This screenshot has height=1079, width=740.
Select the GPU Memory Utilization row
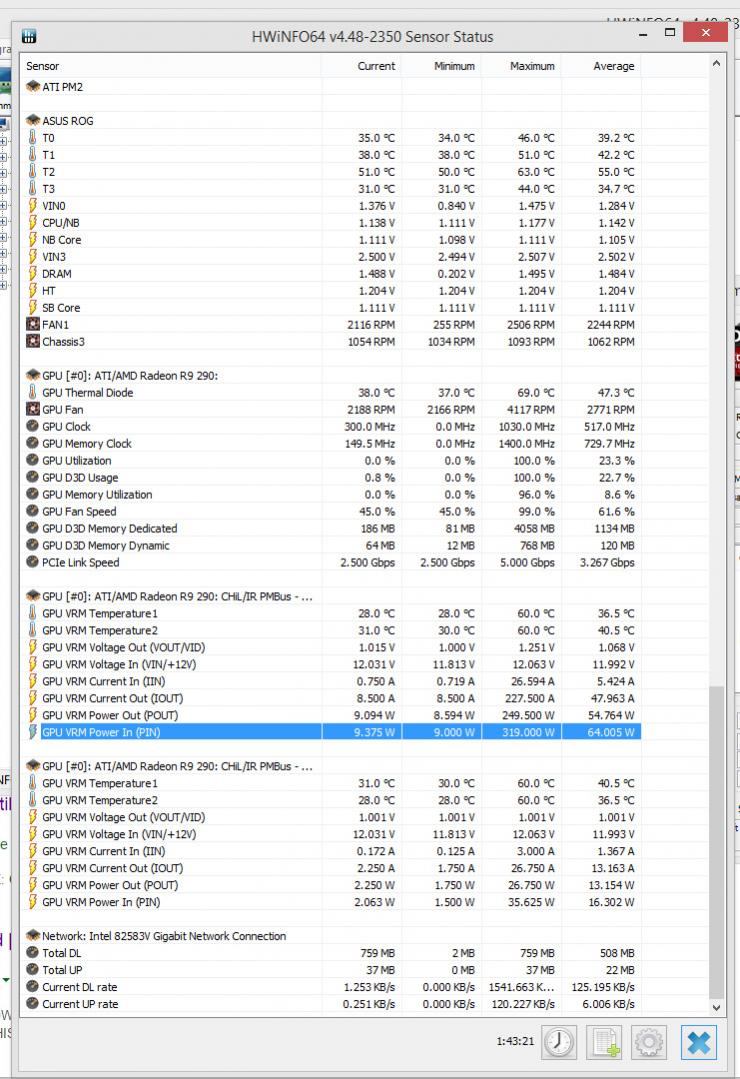click(x=331, y=494)
